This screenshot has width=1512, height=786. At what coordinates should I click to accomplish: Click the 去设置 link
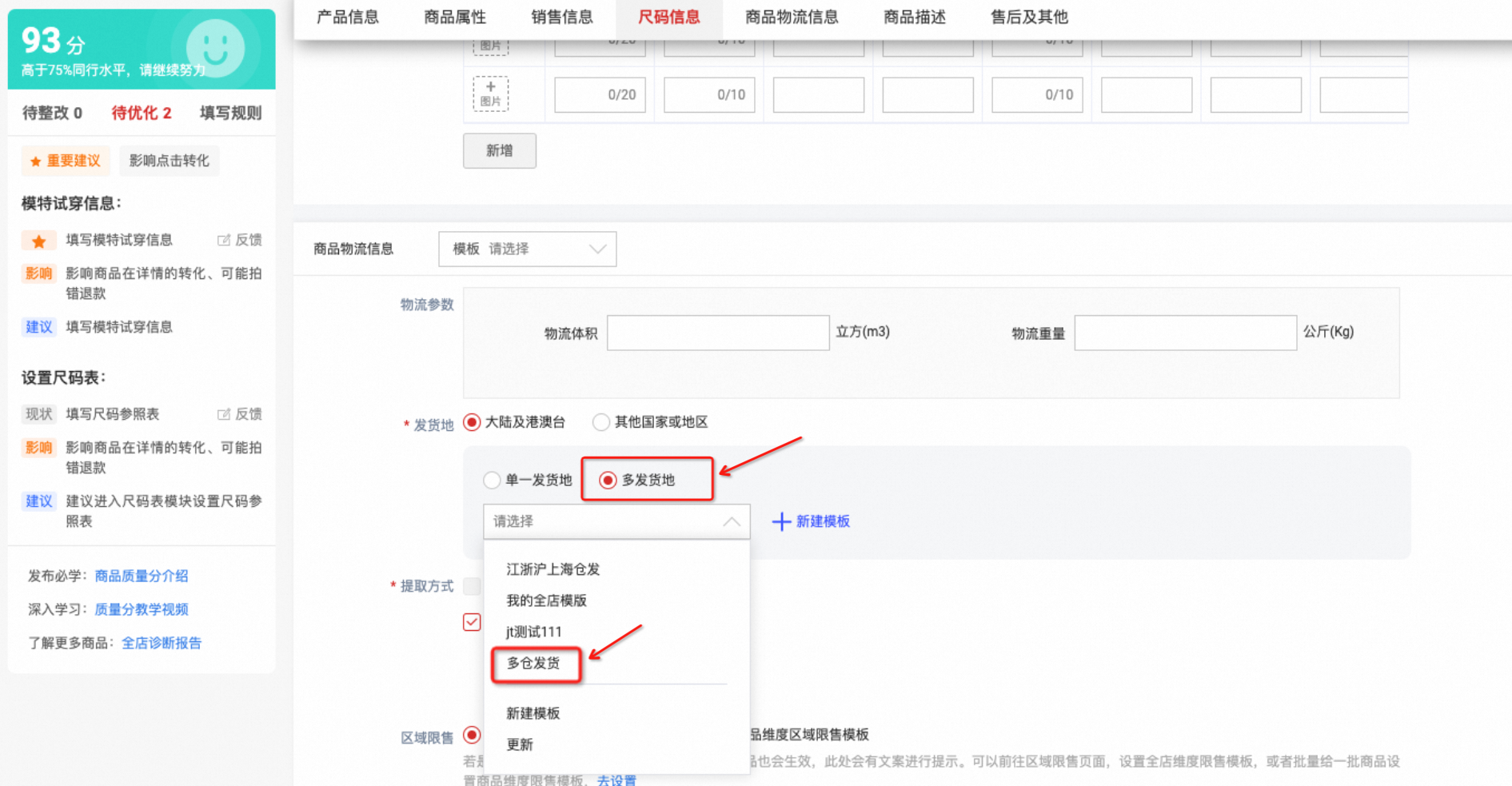click(616, 780)
